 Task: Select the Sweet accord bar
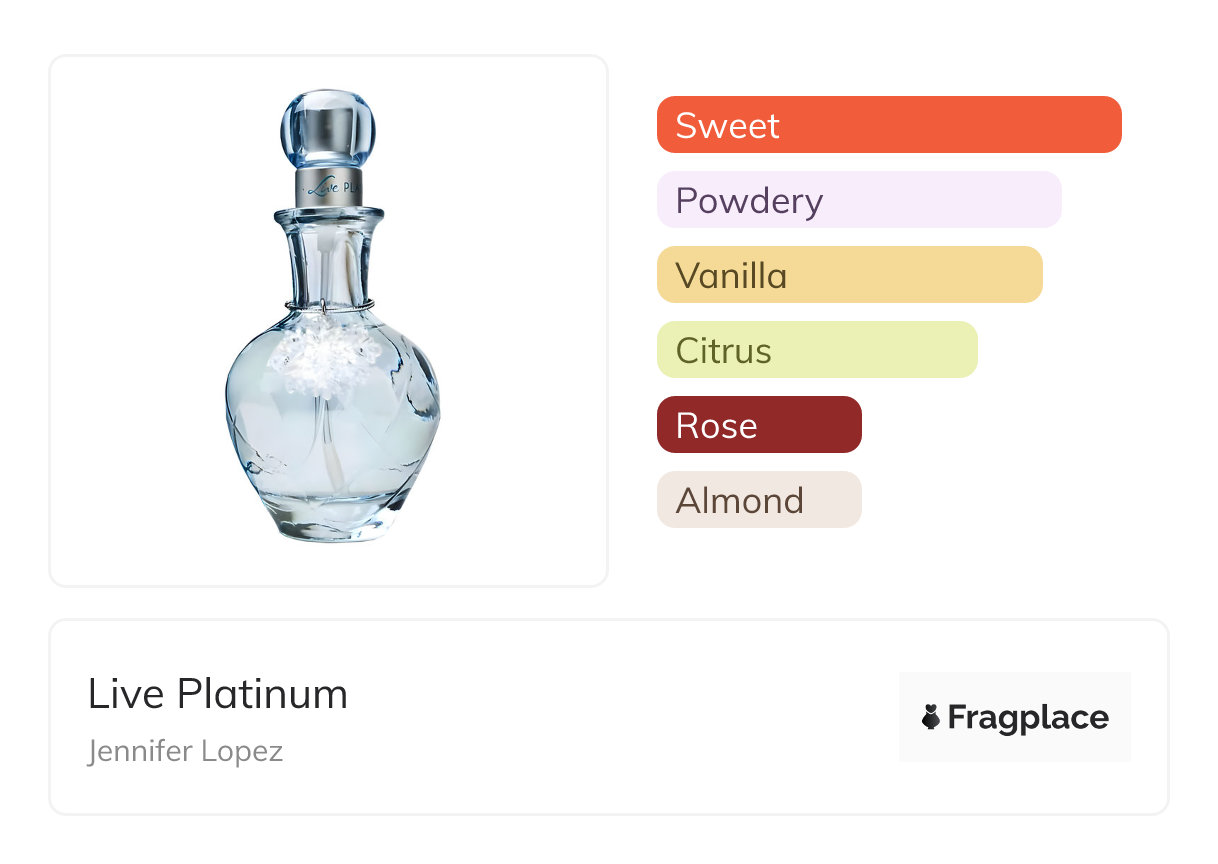[889, 125]
